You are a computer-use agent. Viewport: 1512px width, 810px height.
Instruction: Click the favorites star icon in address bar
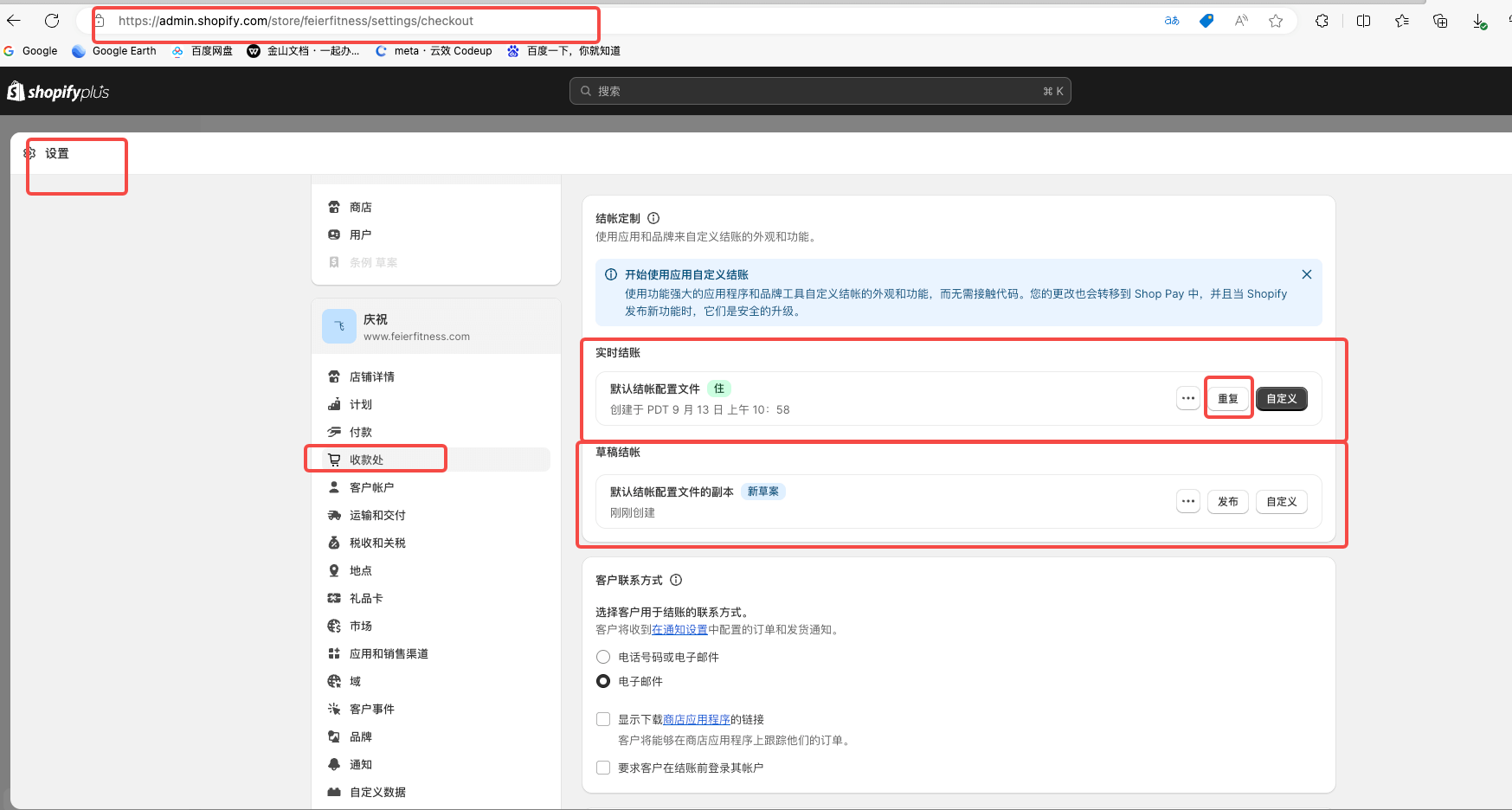point(1276,21)
